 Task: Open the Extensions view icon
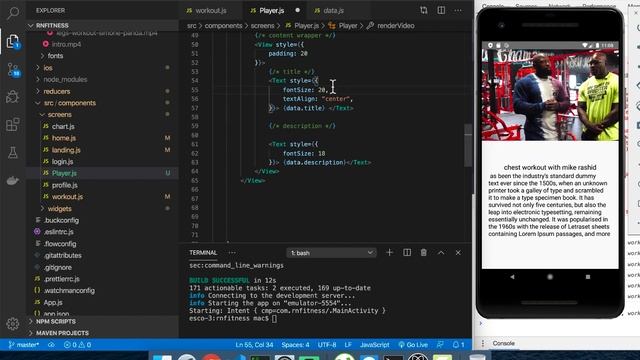[x=13, y=124]
